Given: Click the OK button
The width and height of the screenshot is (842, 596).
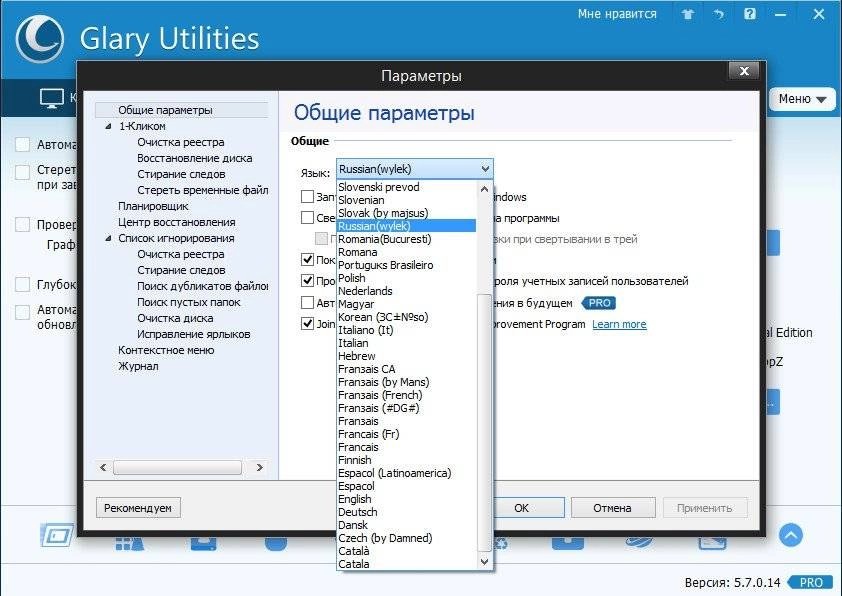Looking at the screenshot, I should click(521, 507).
